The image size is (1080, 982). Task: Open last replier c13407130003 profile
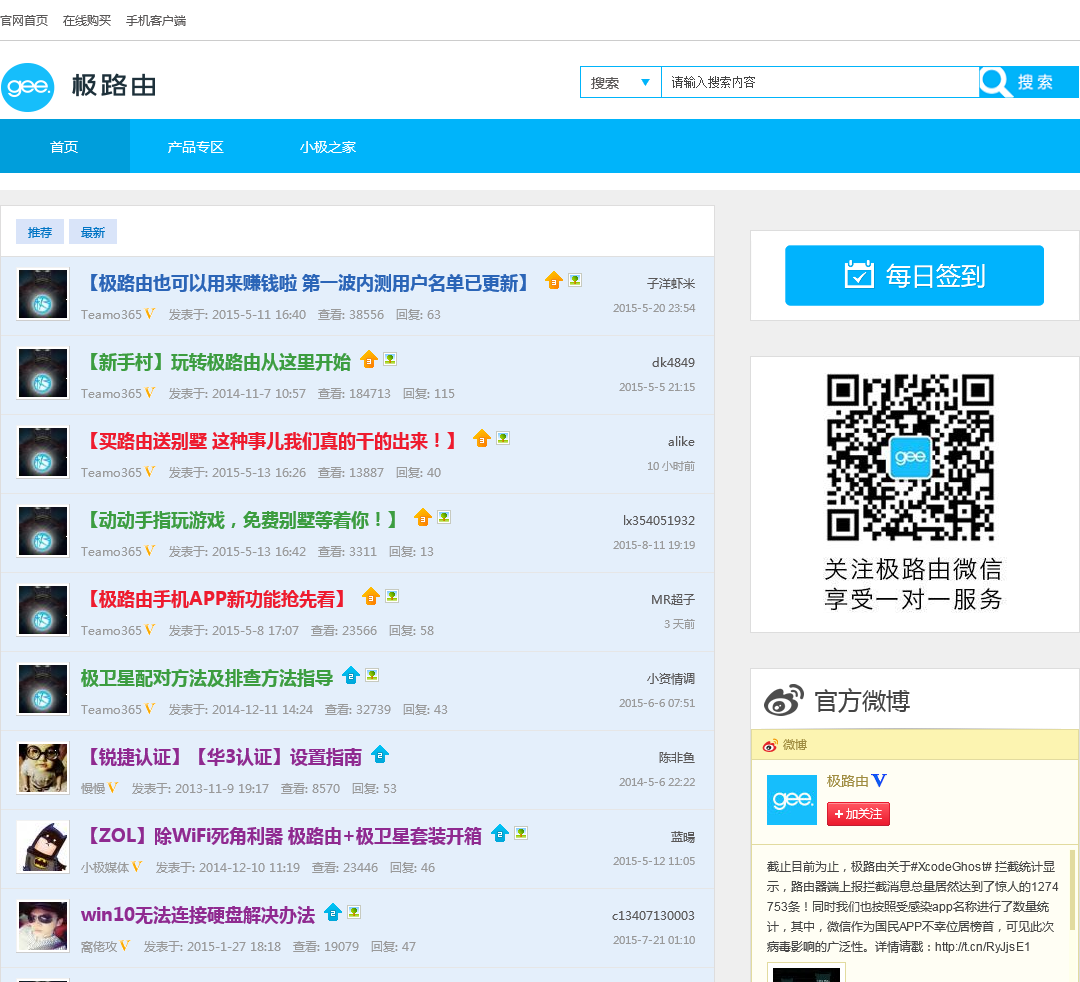654,916
